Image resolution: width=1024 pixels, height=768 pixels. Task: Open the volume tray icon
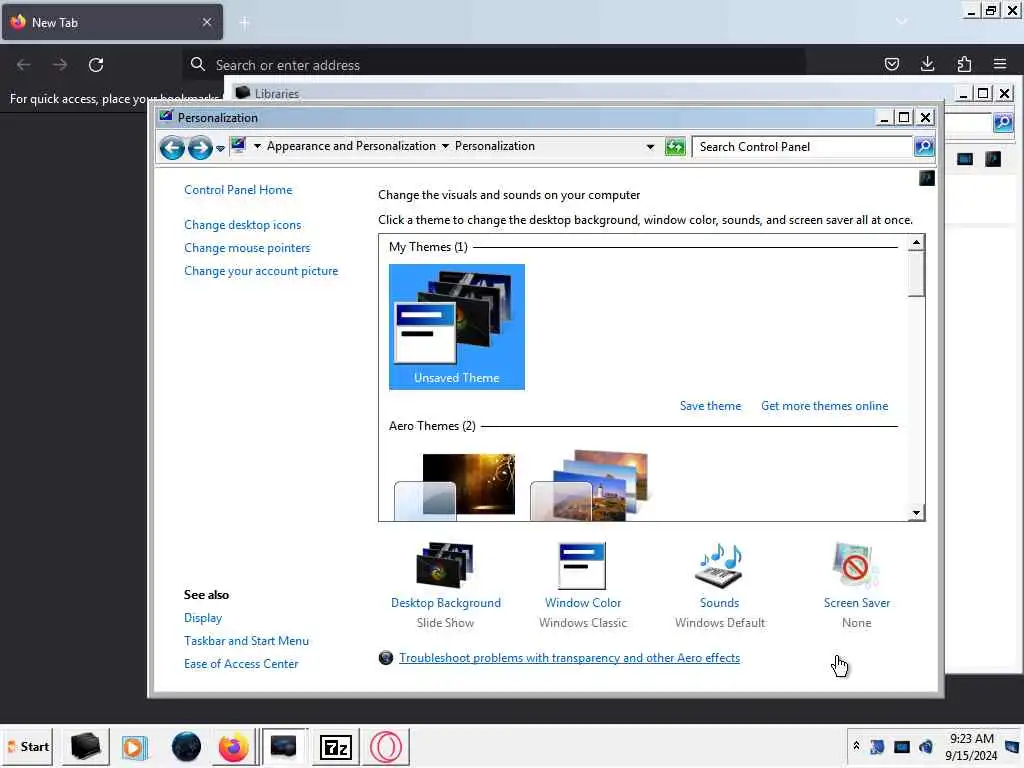(x=925, y=746)
